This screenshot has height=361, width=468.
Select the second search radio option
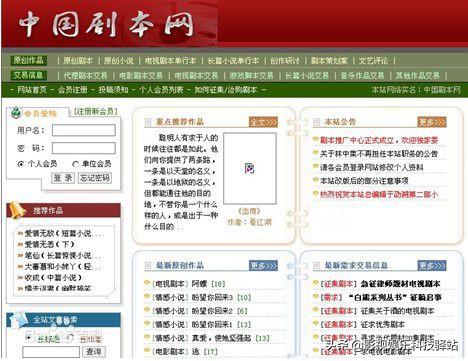[x=69, y=338]
